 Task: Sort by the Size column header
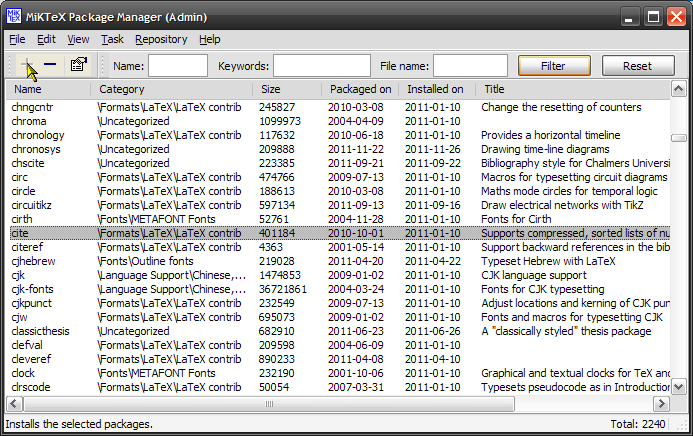[287, 89]
